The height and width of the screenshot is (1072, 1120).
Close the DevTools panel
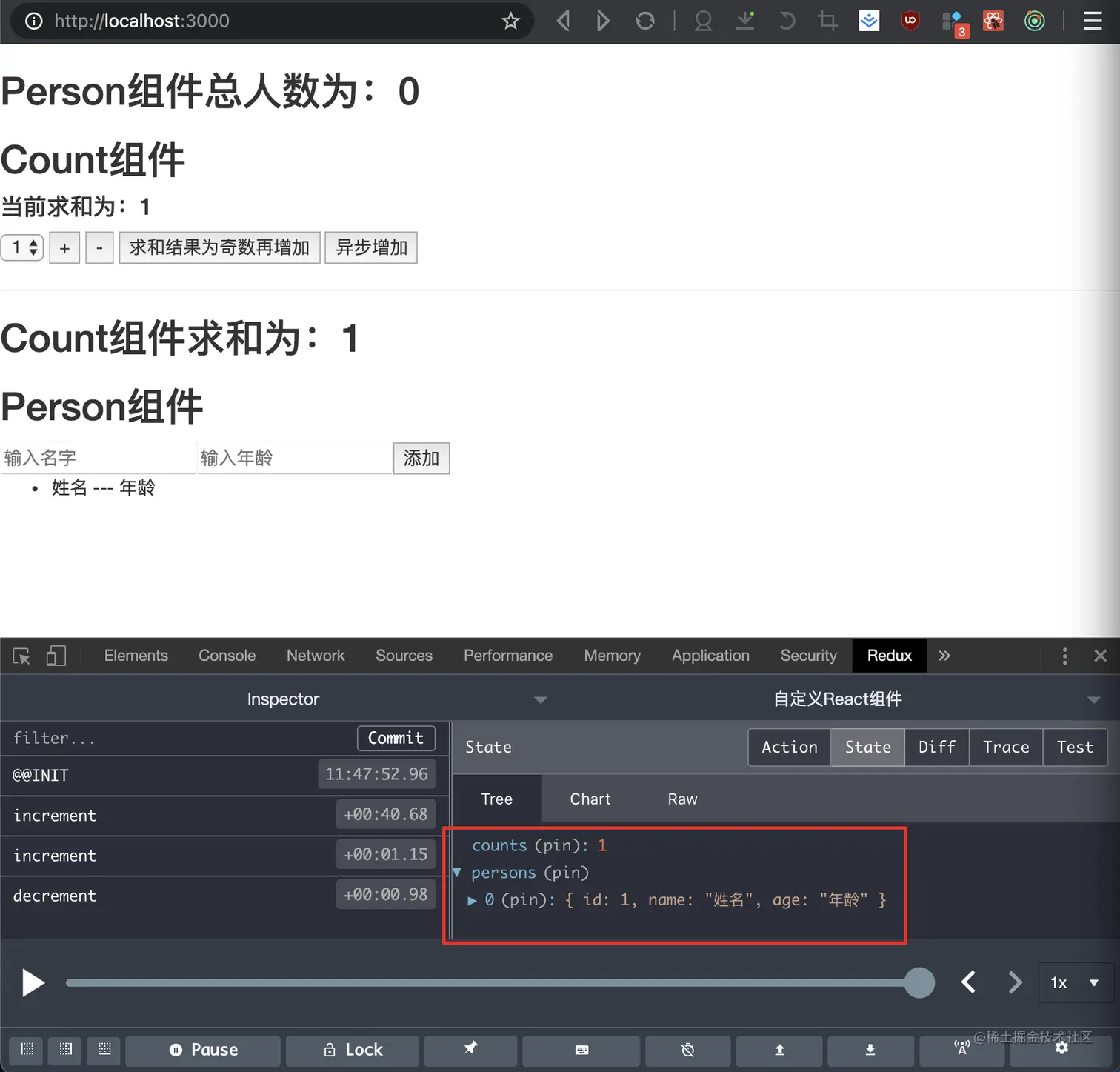pyautogui.click(x=1101, y=656)
